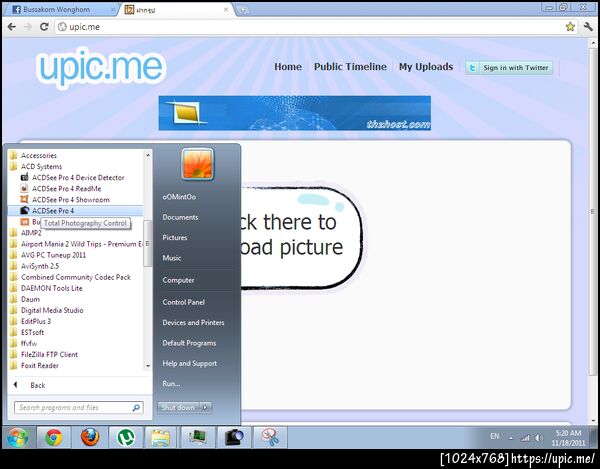Open the Public Timeline link

click(350, 67)
